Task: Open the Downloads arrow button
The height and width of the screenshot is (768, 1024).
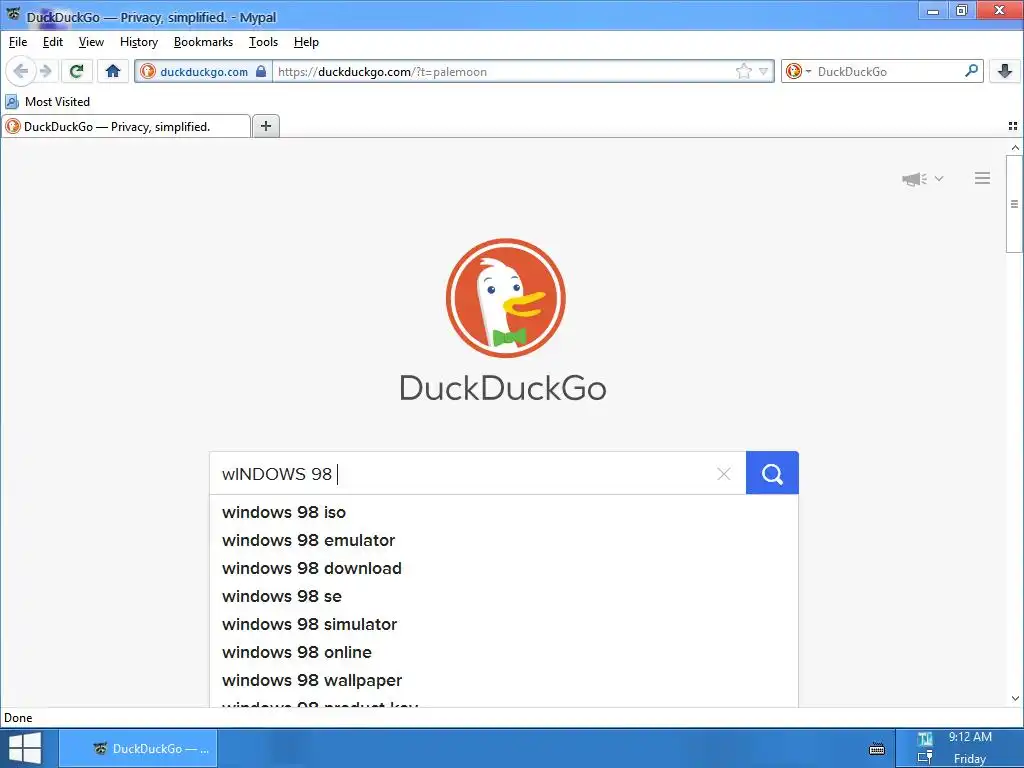Action: point(1004,71)
